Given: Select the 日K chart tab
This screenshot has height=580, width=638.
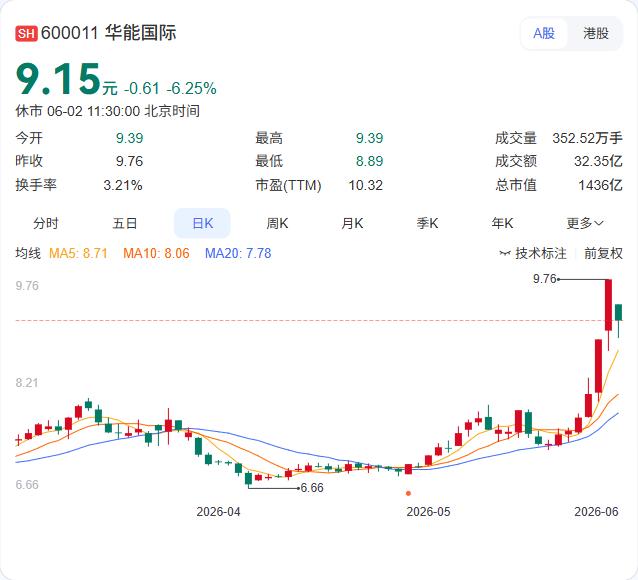Looking at the screenshot, I should [x=202, y=223].
